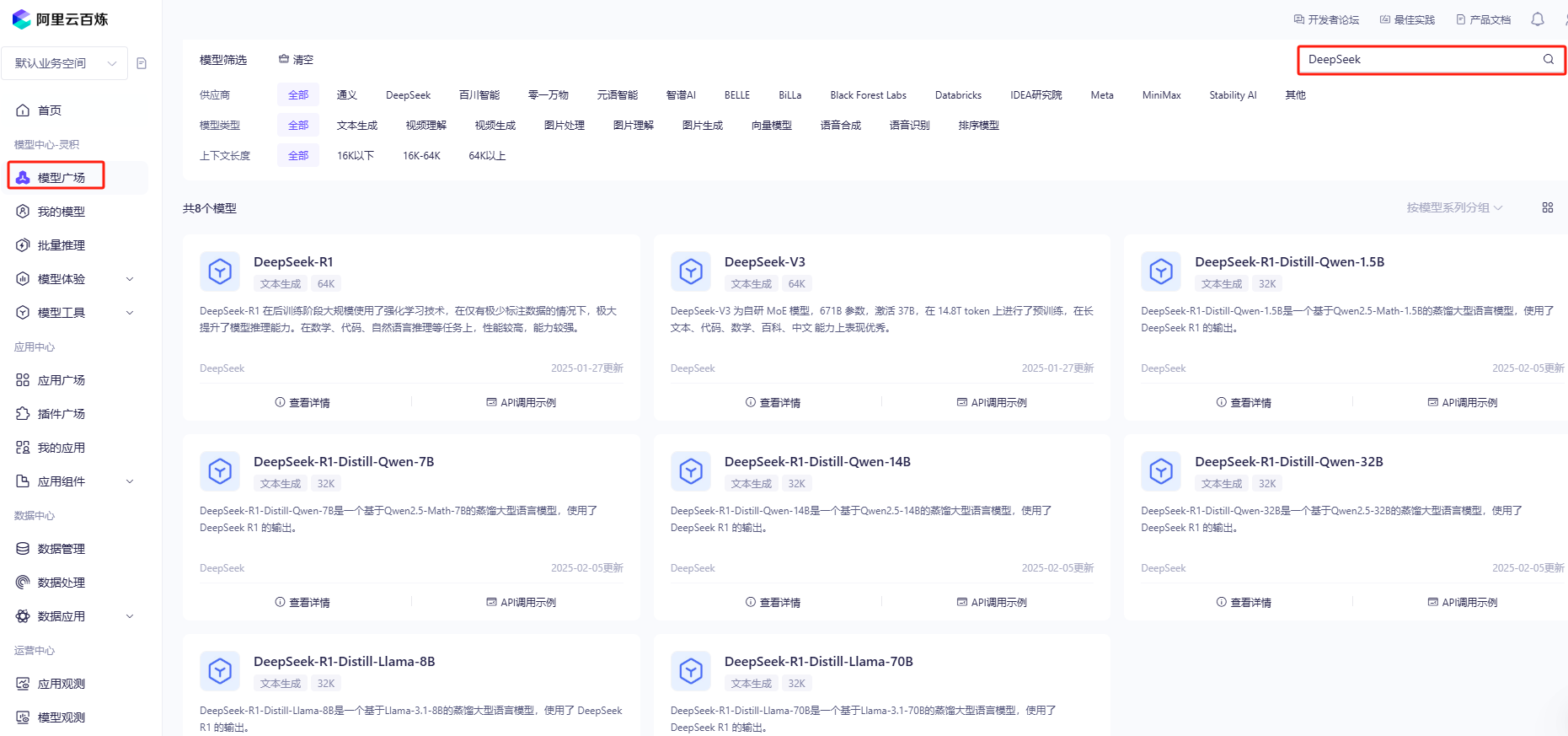
Task: Open API调用示例 for DeepSeek-V3
Action: 992,403
